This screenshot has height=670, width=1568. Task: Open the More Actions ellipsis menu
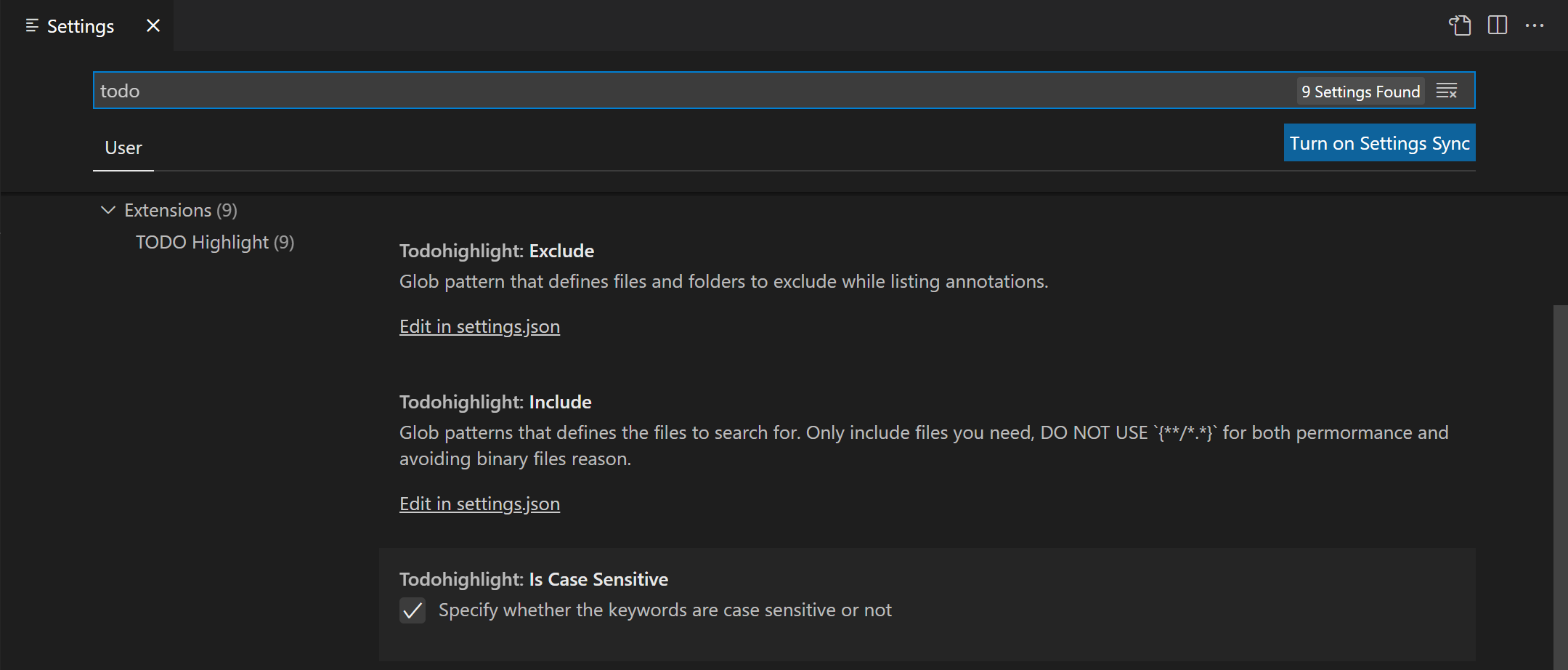(1536, 25)
